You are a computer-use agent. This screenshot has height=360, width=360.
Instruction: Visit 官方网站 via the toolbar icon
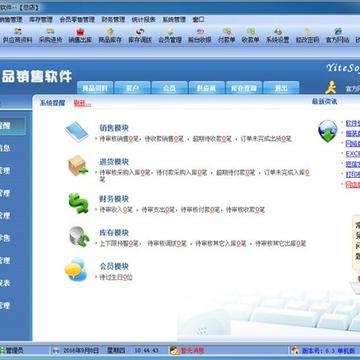[x=337, y=36]
